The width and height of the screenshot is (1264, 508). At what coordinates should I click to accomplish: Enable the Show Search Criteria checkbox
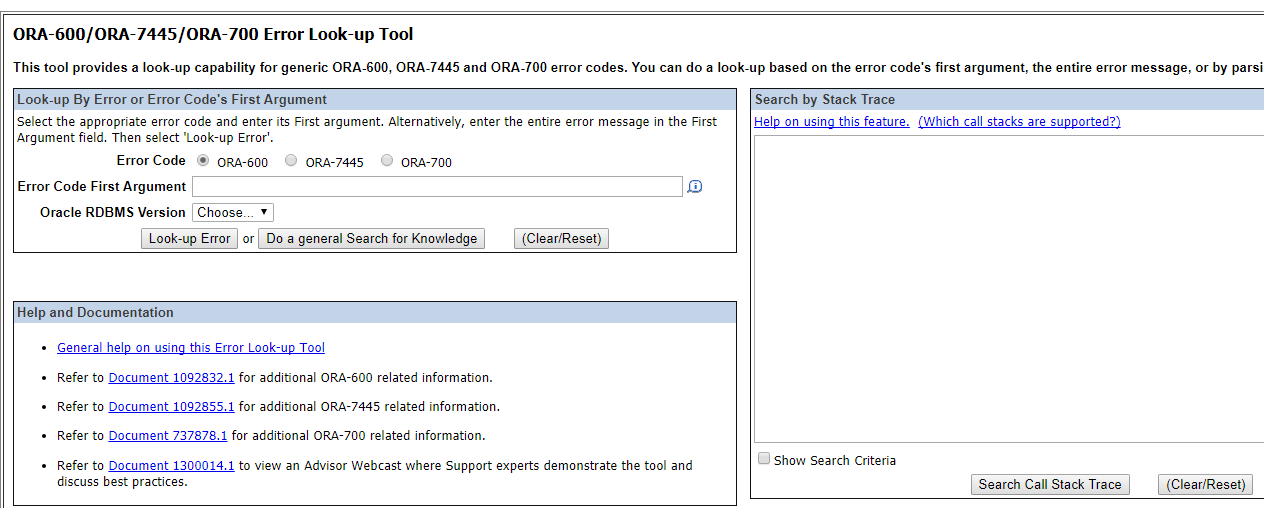click(764, 459)
